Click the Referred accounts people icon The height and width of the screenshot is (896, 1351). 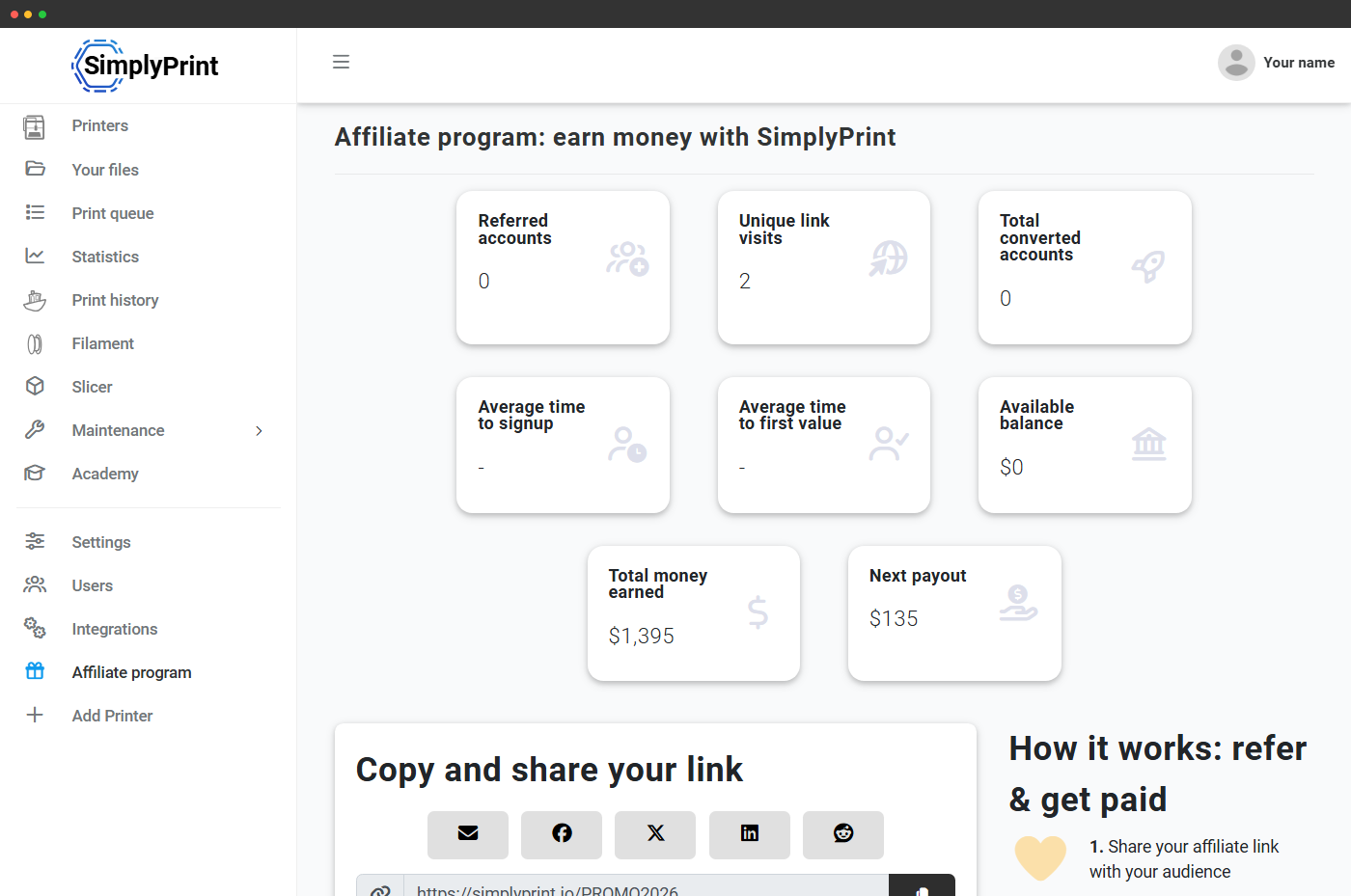point(627,258)
